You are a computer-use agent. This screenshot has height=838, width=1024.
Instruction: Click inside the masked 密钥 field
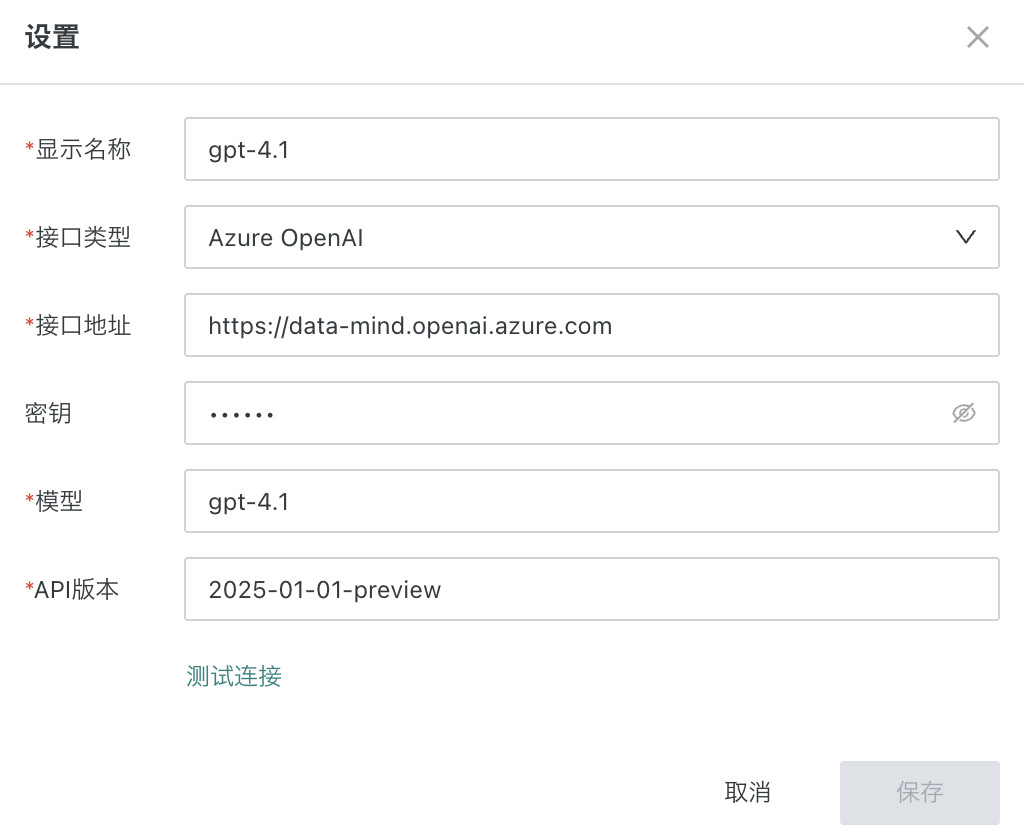click(x=560, y=413)
